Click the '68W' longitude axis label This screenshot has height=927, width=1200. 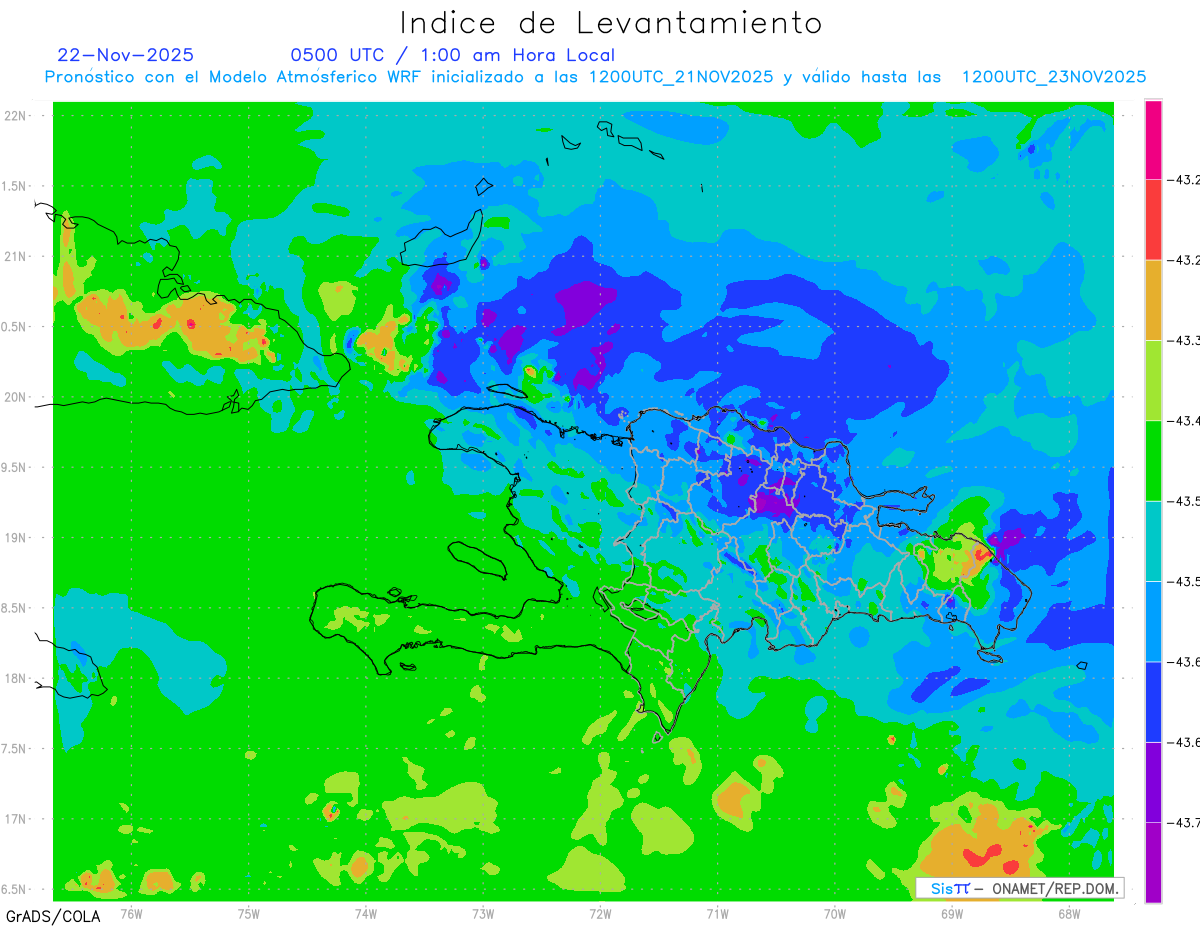[1068, 913]
